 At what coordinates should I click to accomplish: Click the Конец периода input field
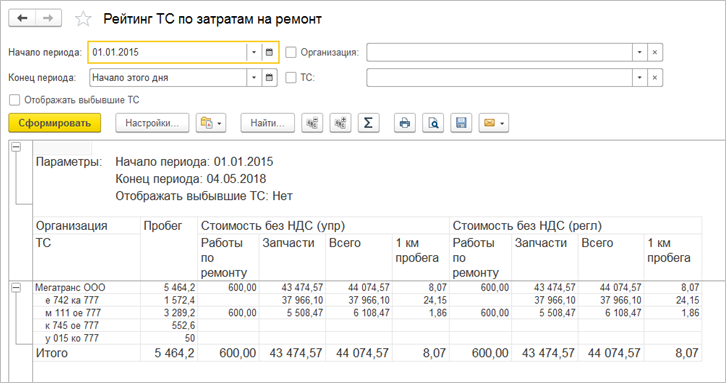[x=168, y=78]
